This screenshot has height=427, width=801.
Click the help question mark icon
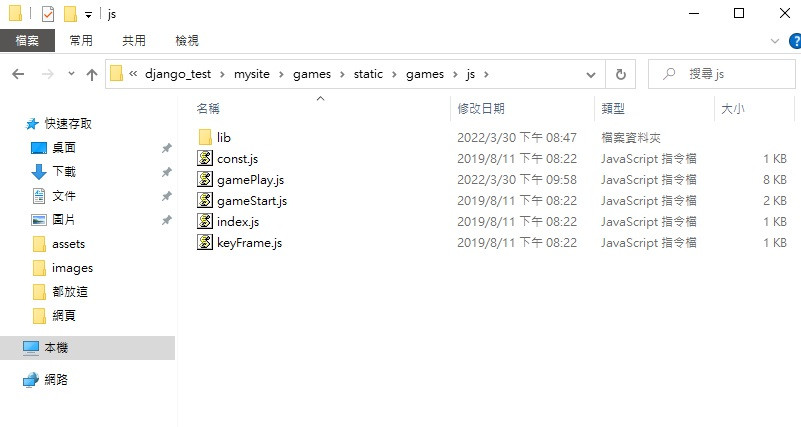795,41
